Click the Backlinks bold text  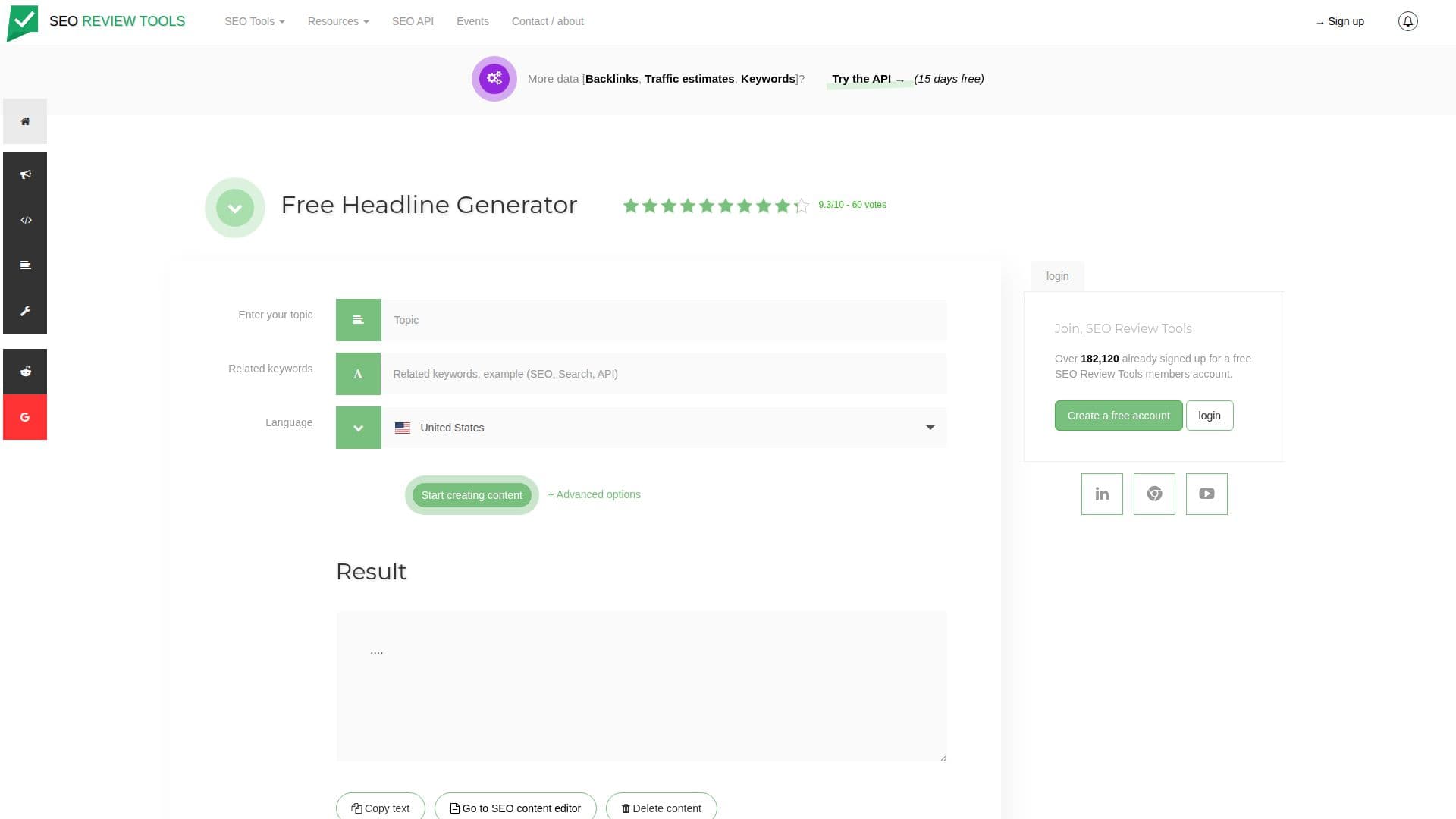[x=612, y=79]
